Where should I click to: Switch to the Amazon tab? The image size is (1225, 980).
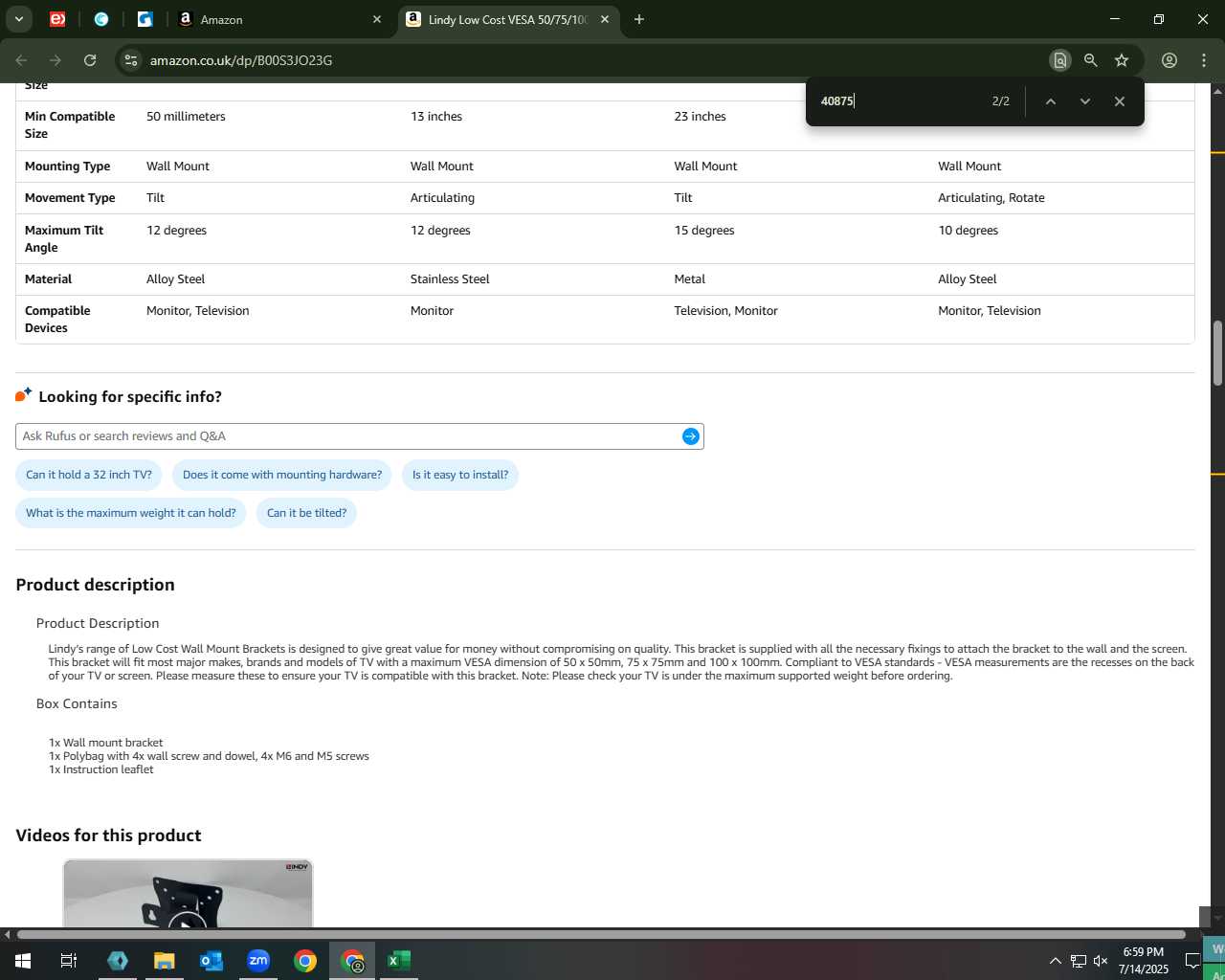pyautogui.click(x=278, y=19)
